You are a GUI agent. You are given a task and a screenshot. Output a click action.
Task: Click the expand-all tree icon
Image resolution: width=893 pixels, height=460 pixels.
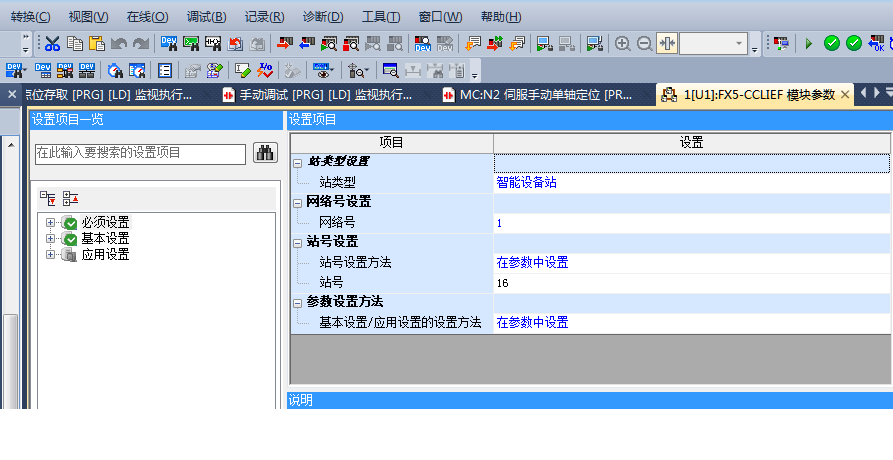coord(48,199)
